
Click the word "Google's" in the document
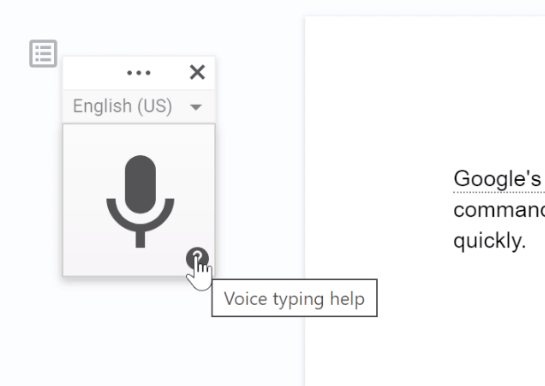[497, 179]
